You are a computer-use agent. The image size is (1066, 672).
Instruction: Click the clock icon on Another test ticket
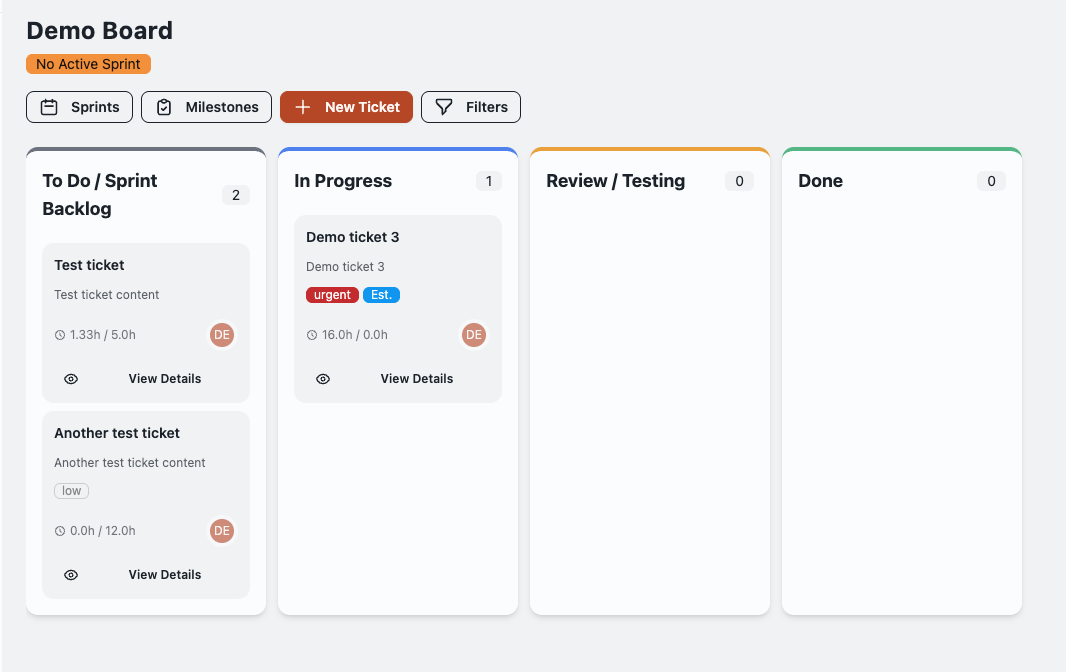pos(59,530)
